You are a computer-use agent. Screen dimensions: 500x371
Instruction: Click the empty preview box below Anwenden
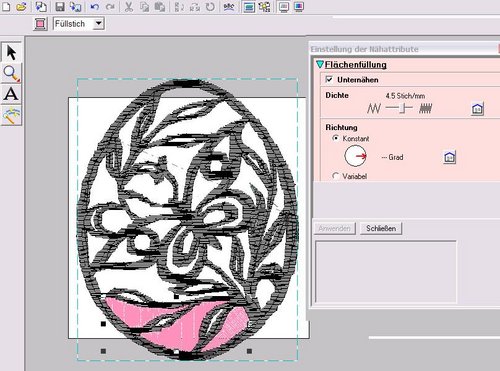[x=386, y=272]
